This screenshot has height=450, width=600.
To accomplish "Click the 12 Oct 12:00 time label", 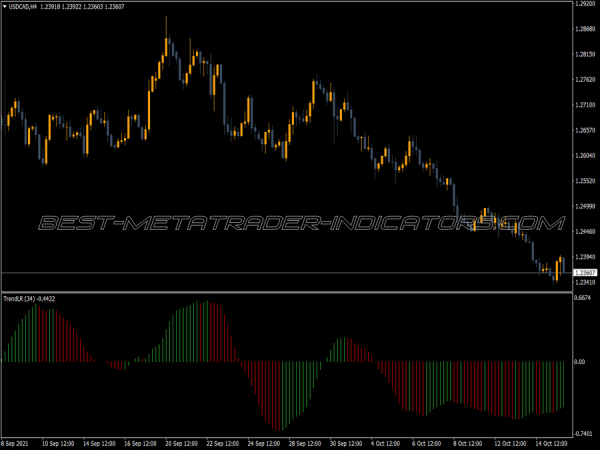I will (x=510, y=443).
